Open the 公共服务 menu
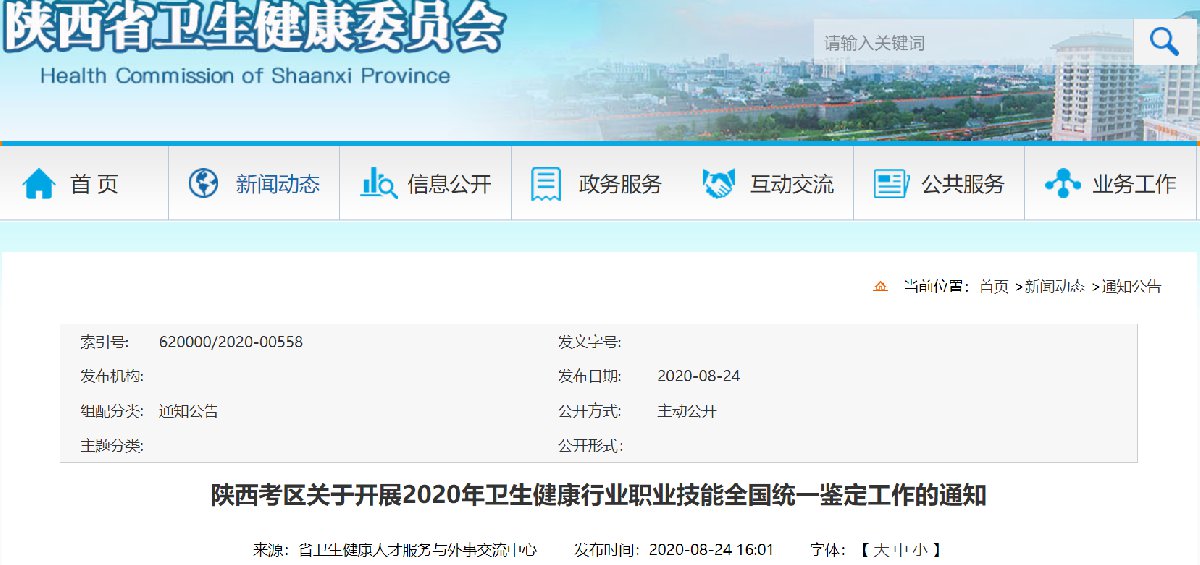 coord(963,184)
